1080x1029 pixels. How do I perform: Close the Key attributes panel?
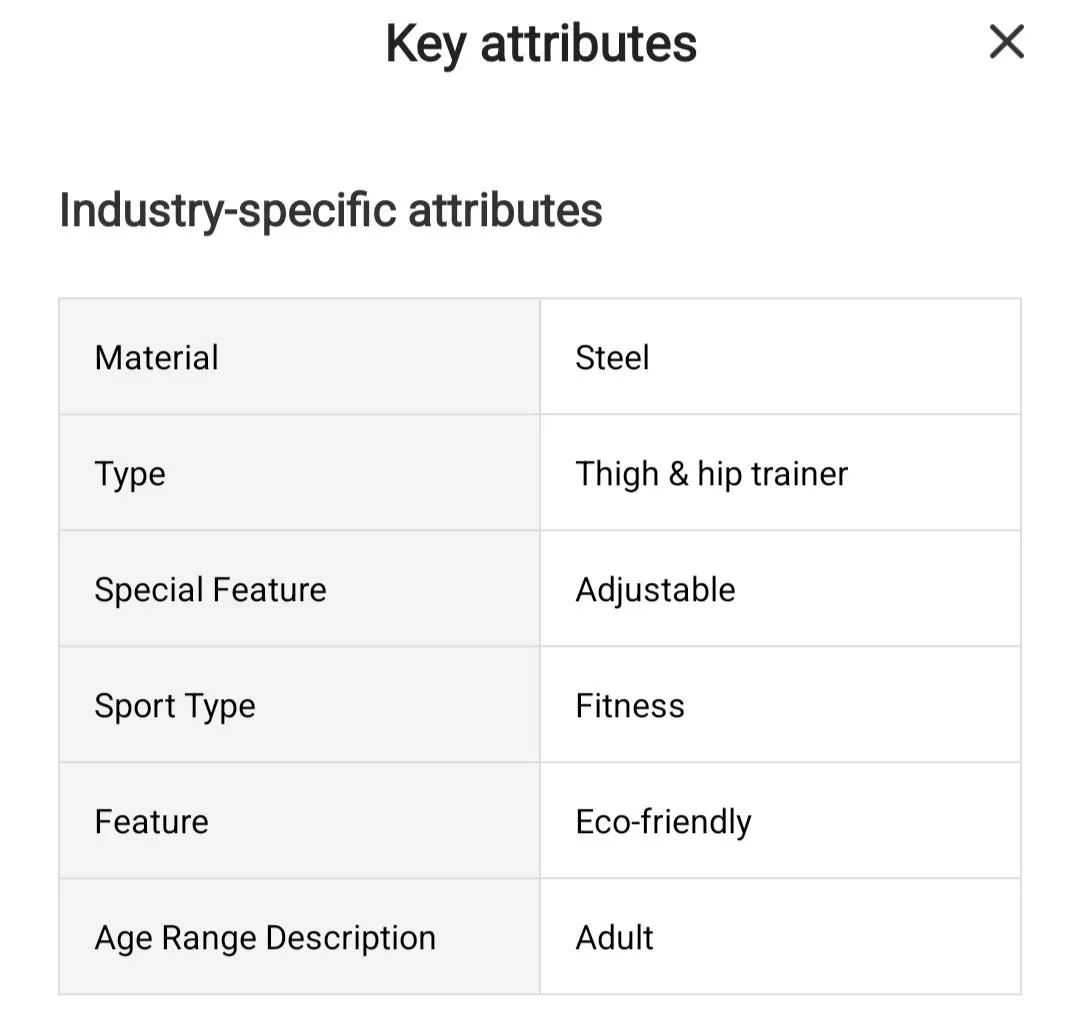click(1006, 43)
